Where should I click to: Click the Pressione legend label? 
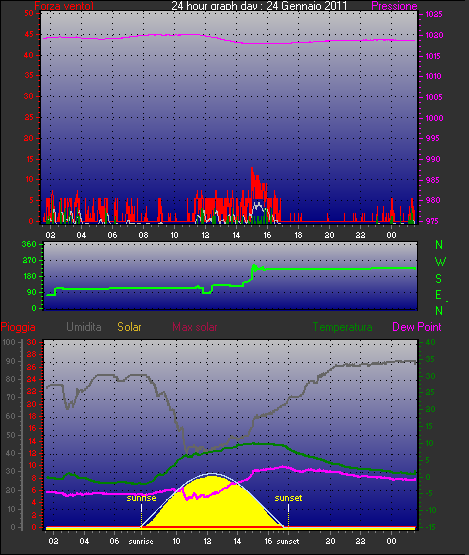394,6
